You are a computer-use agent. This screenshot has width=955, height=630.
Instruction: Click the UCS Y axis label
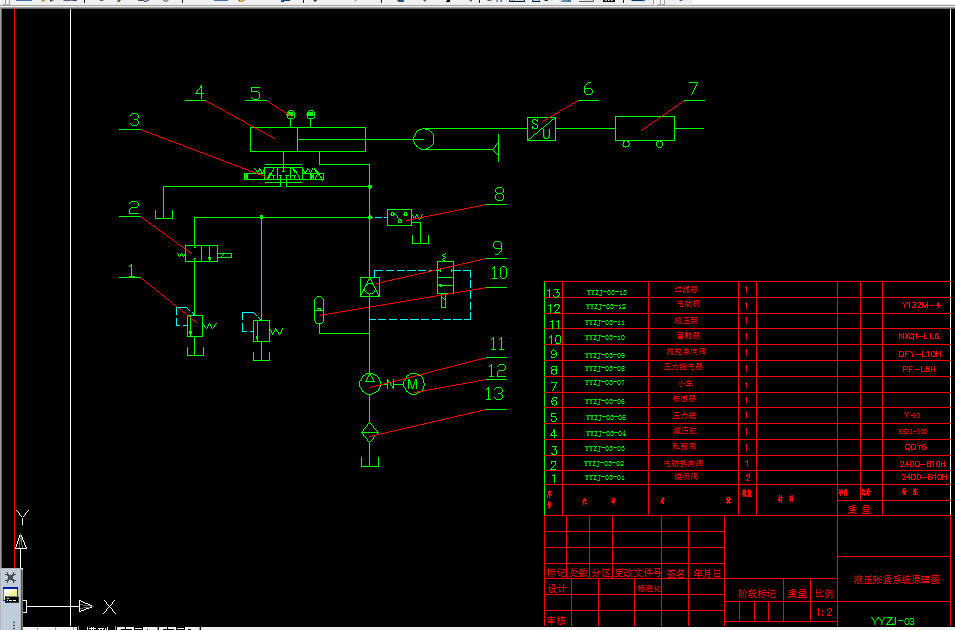(22, 517)
